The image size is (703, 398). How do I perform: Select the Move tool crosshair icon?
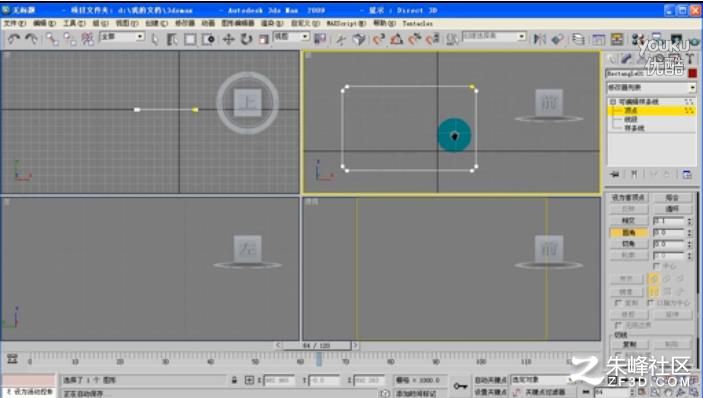[x=228, y=39]
